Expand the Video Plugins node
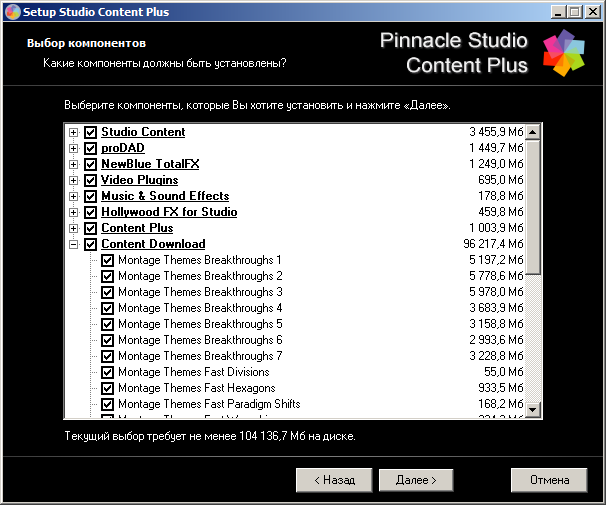The width and height of the screenshot is (606, 505). point(73,180)
